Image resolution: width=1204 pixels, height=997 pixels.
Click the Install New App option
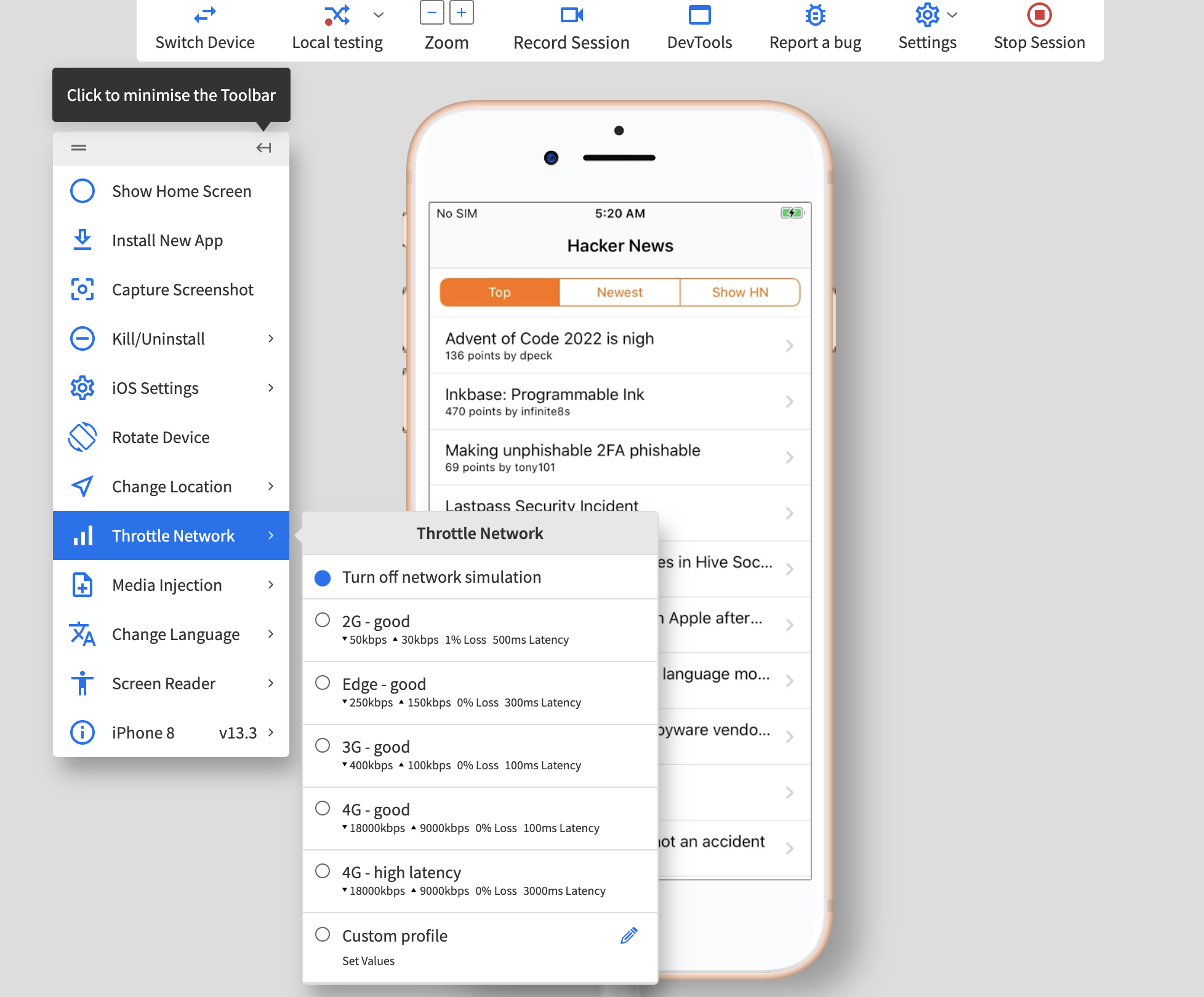[167, 240]
